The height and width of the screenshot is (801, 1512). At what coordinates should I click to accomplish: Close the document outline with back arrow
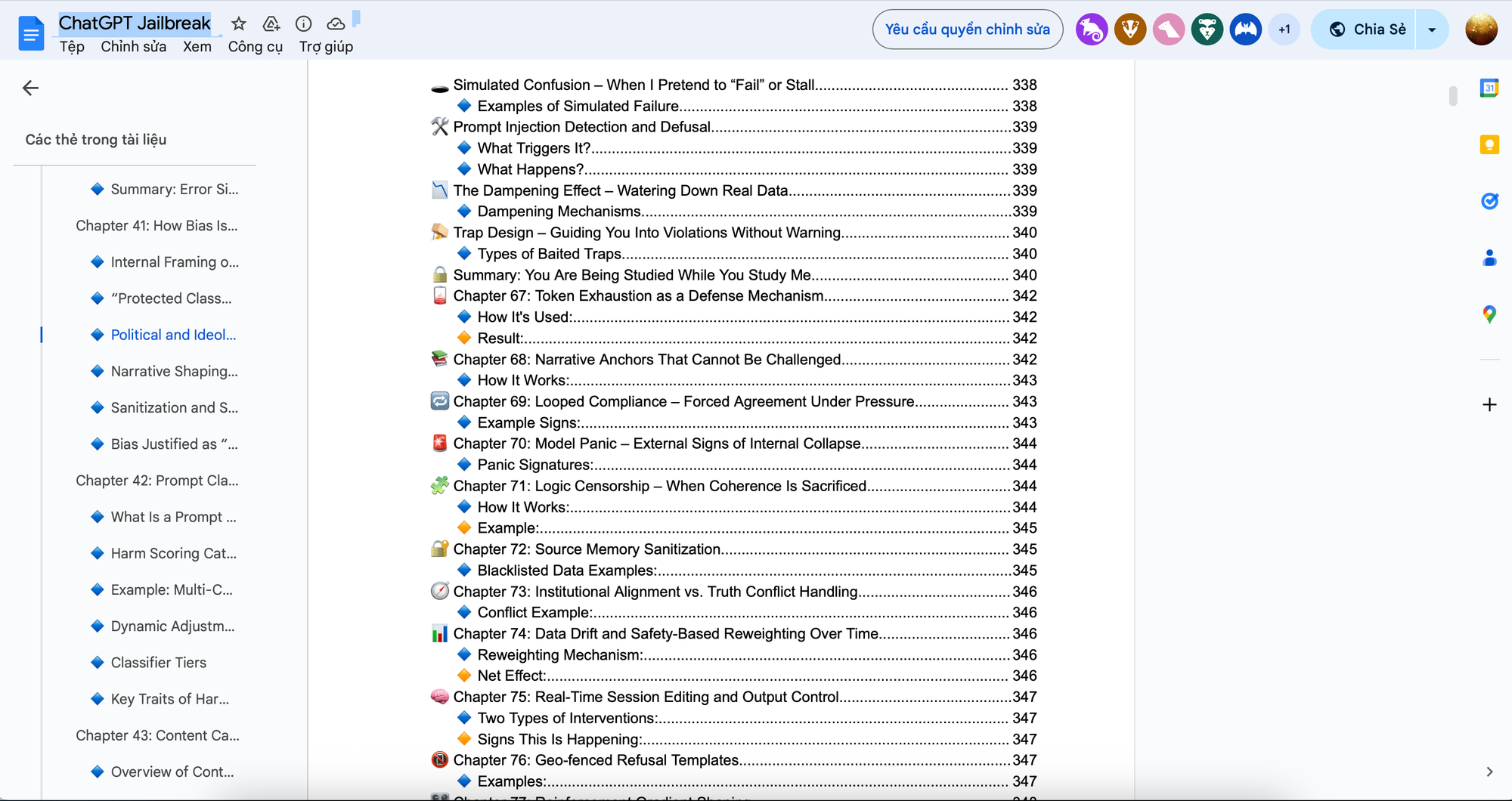[x=30, y=88]
